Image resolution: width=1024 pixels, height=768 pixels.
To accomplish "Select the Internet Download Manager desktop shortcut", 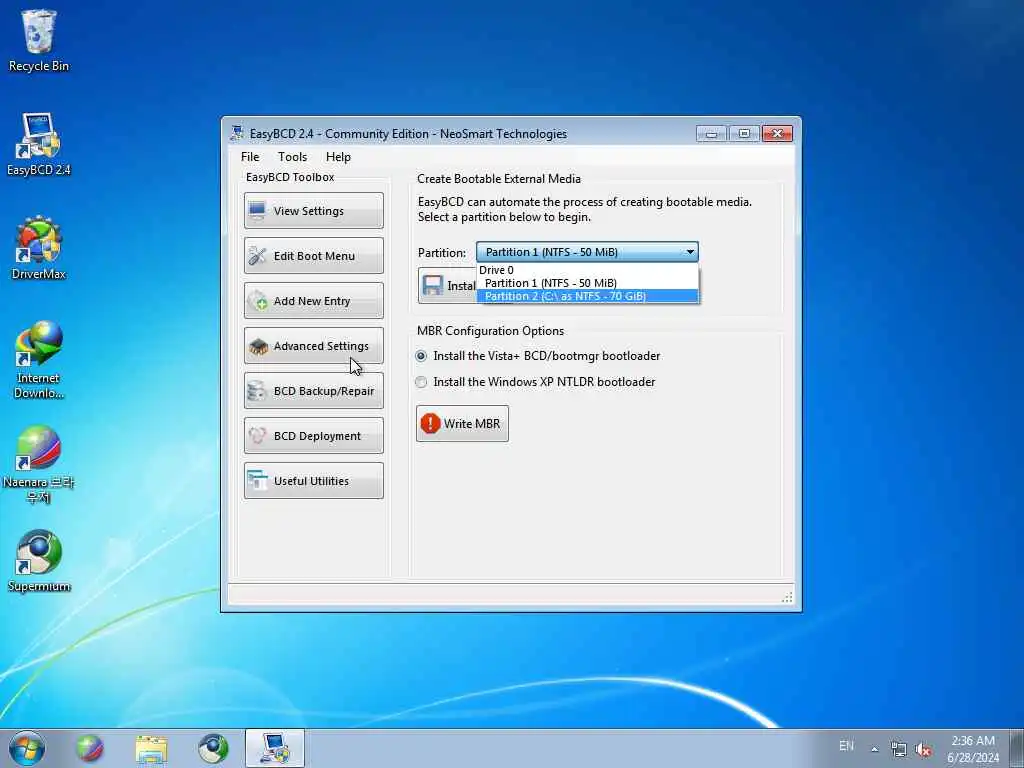I will click(39, 360).
